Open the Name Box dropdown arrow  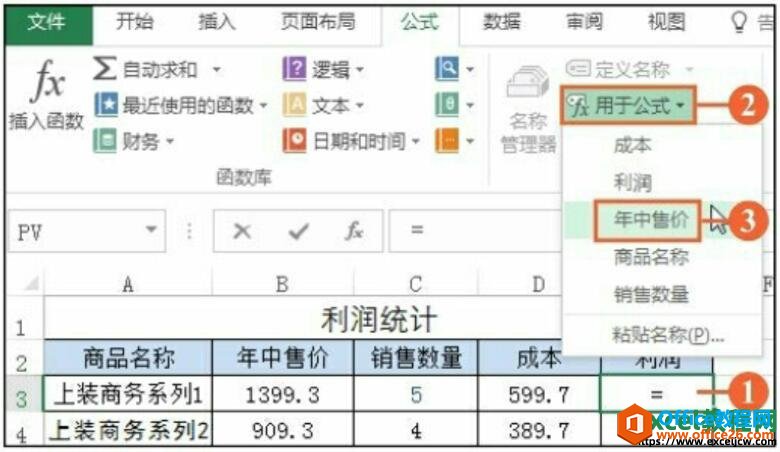pyautogui.click(x=151, y=230)
